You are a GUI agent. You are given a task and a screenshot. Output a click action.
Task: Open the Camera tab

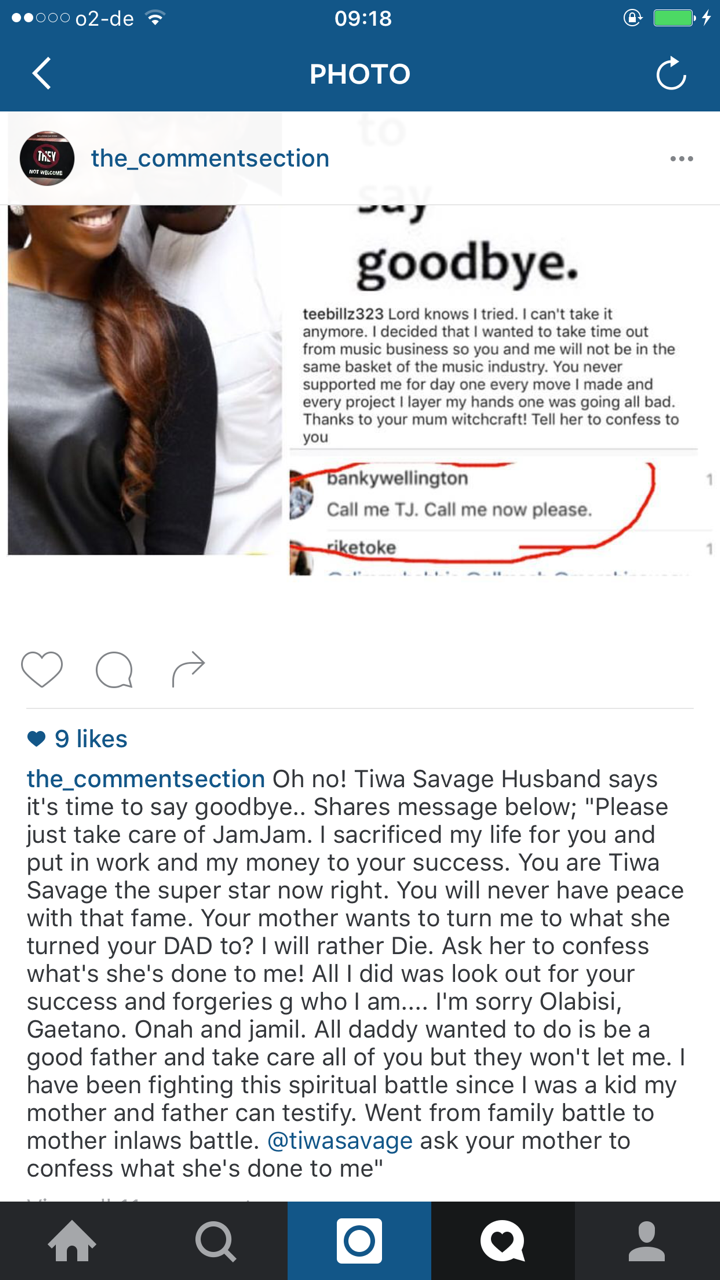[x=360, y=1242]
